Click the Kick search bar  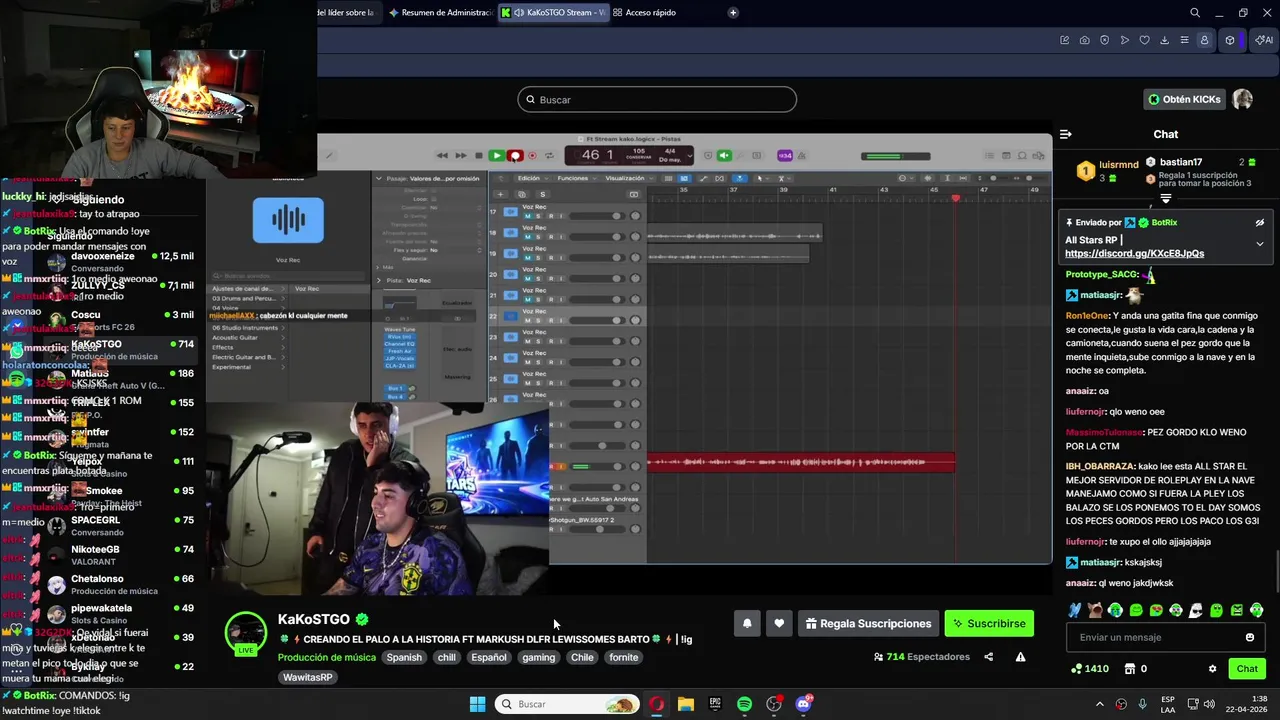click(x=657, y=100)
